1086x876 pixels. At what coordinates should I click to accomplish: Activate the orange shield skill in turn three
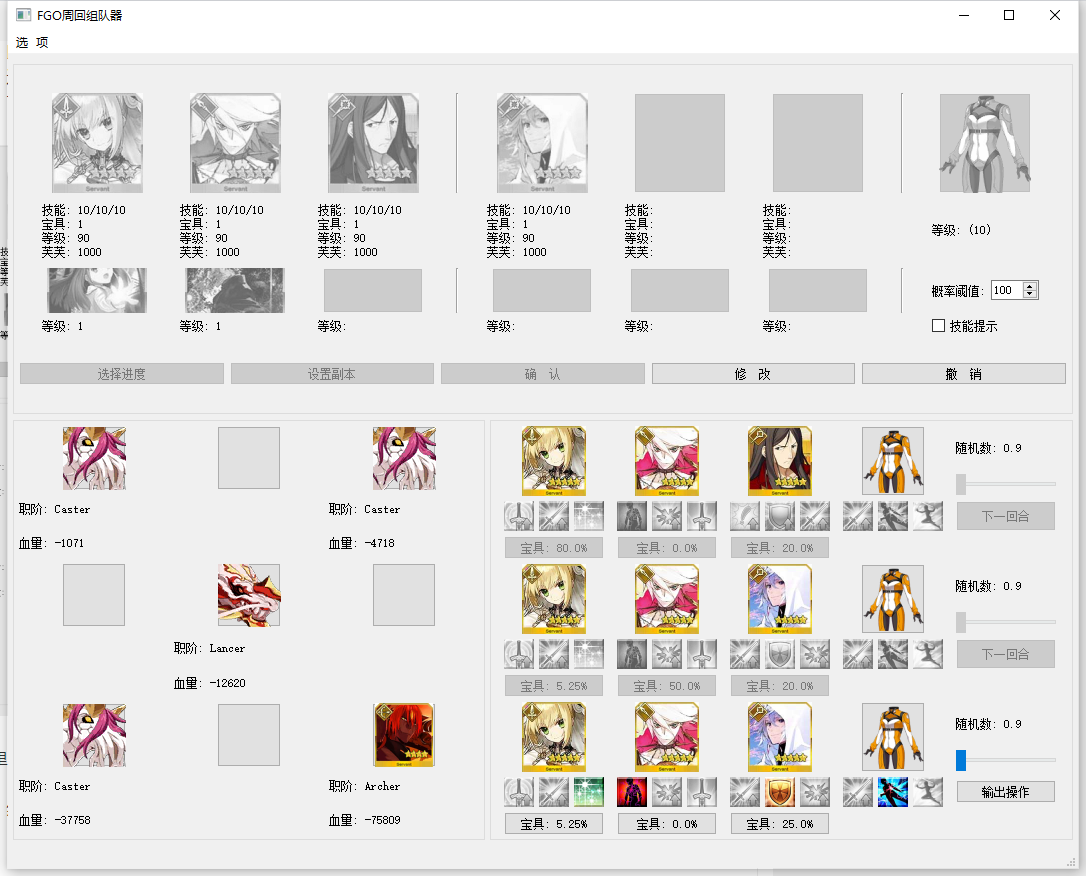(779, 792)
